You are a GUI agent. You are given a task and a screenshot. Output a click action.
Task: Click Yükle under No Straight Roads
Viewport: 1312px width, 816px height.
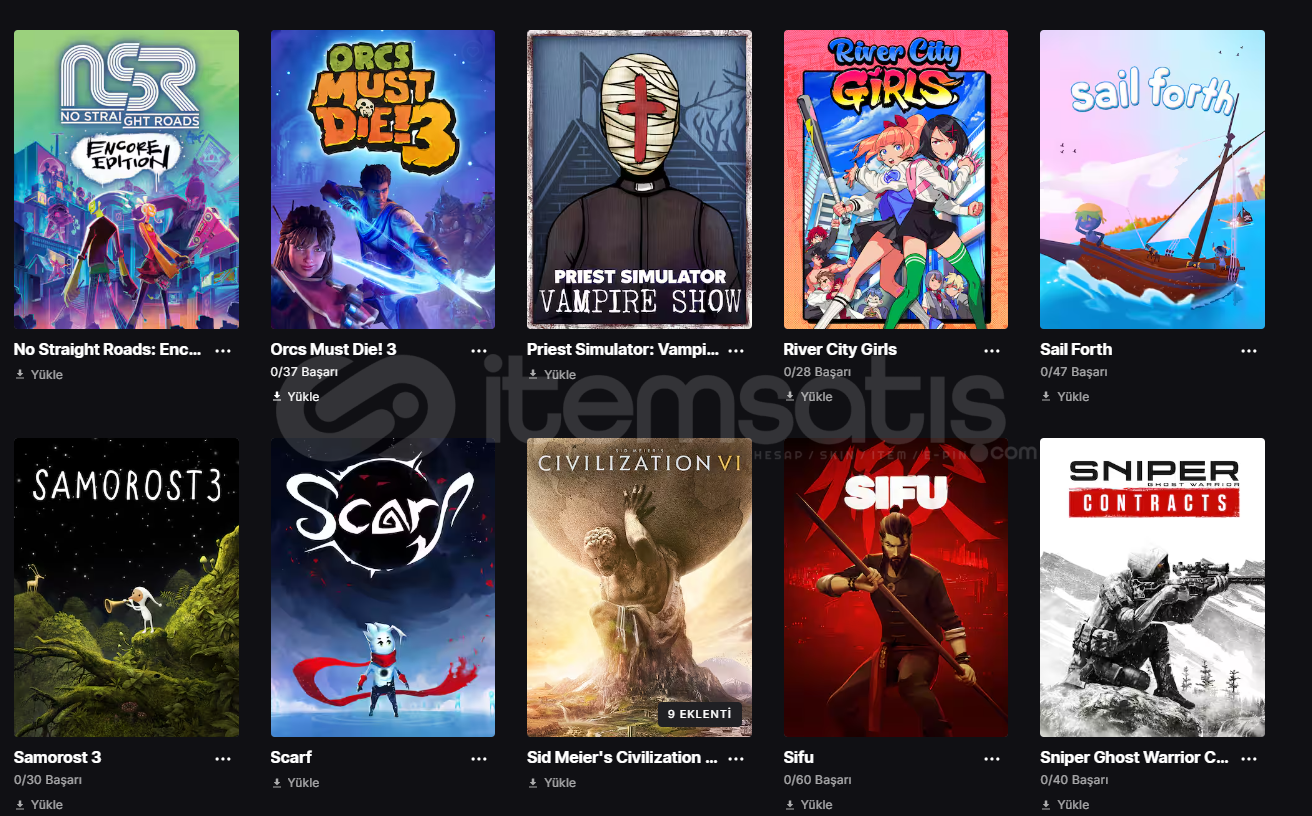pyautogui.click(x=39, y=375)
